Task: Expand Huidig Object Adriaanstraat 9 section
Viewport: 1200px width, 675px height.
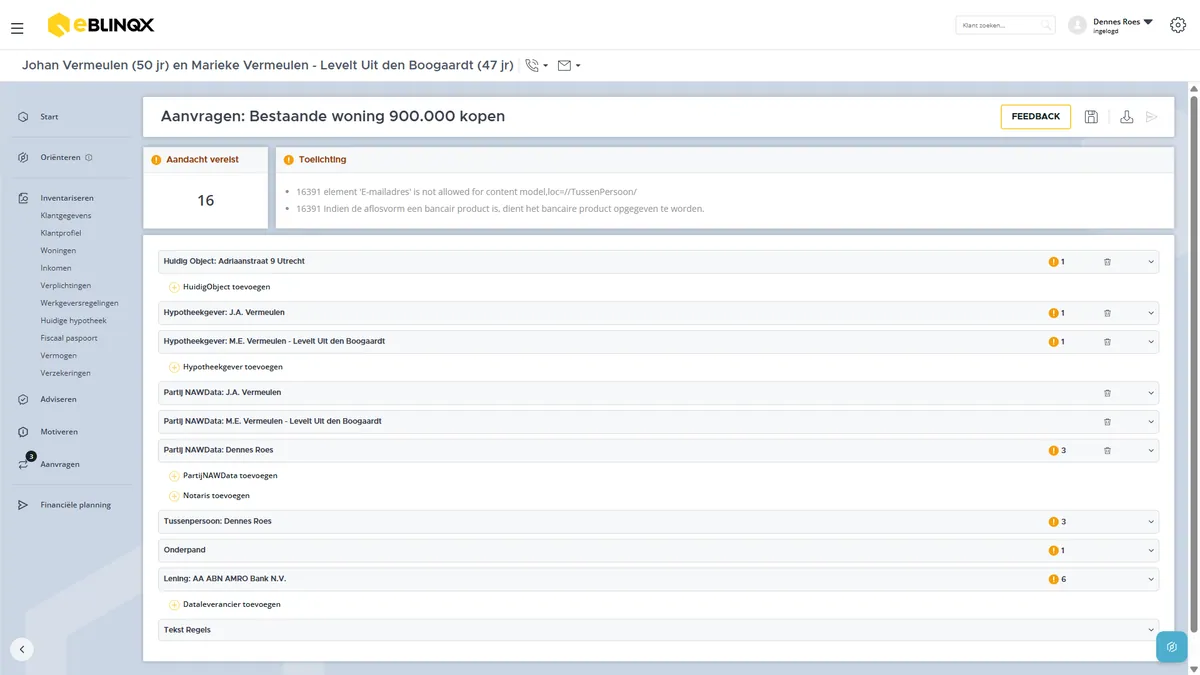Action: click(x=1151, y=262)
